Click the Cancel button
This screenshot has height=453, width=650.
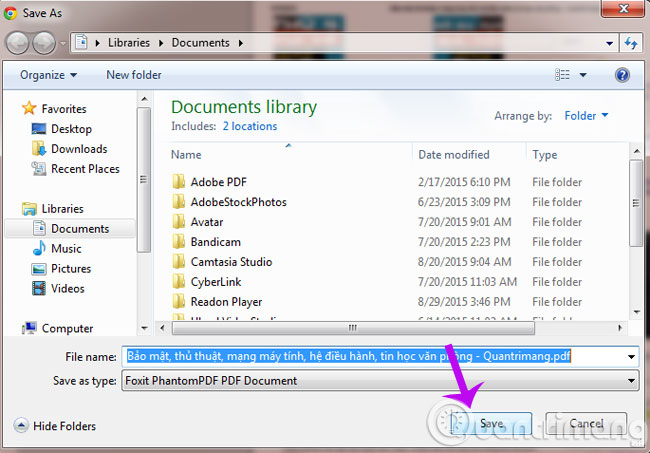(586, 423)
